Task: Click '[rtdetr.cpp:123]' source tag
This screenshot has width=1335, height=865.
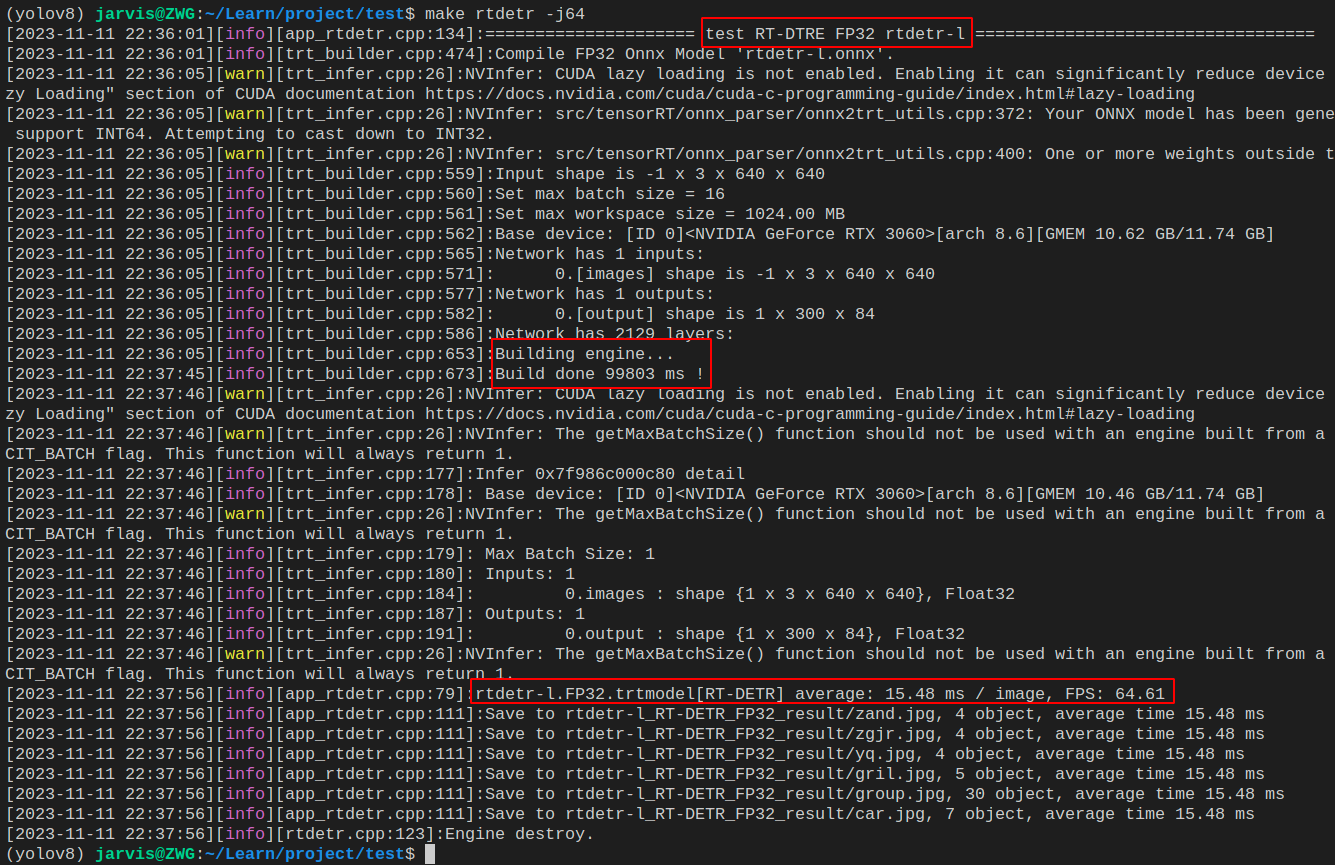Action: [x=355, y=834]
